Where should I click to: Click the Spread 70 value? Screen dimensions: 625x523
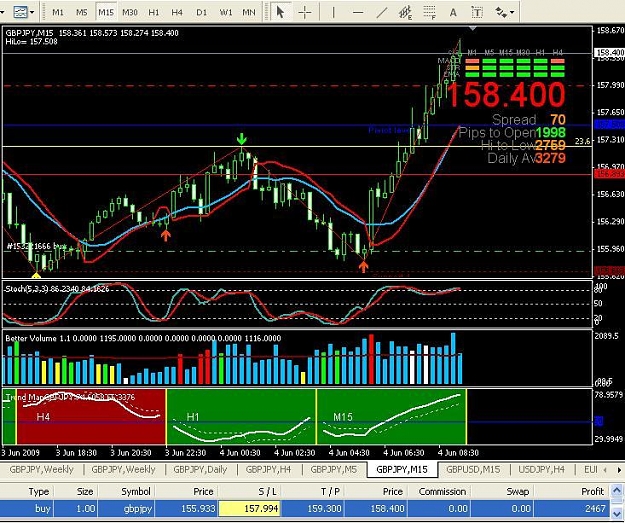point(558,120)
